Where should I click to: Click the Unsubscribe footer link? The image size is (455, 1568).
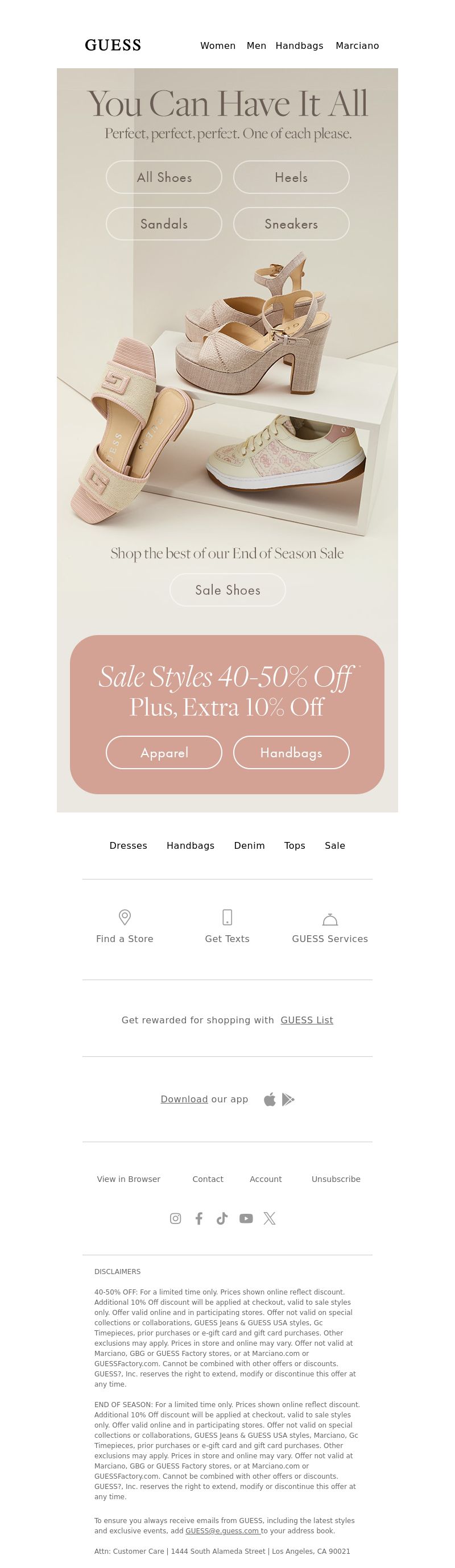pyautogui.click(x=336, y=1179)
